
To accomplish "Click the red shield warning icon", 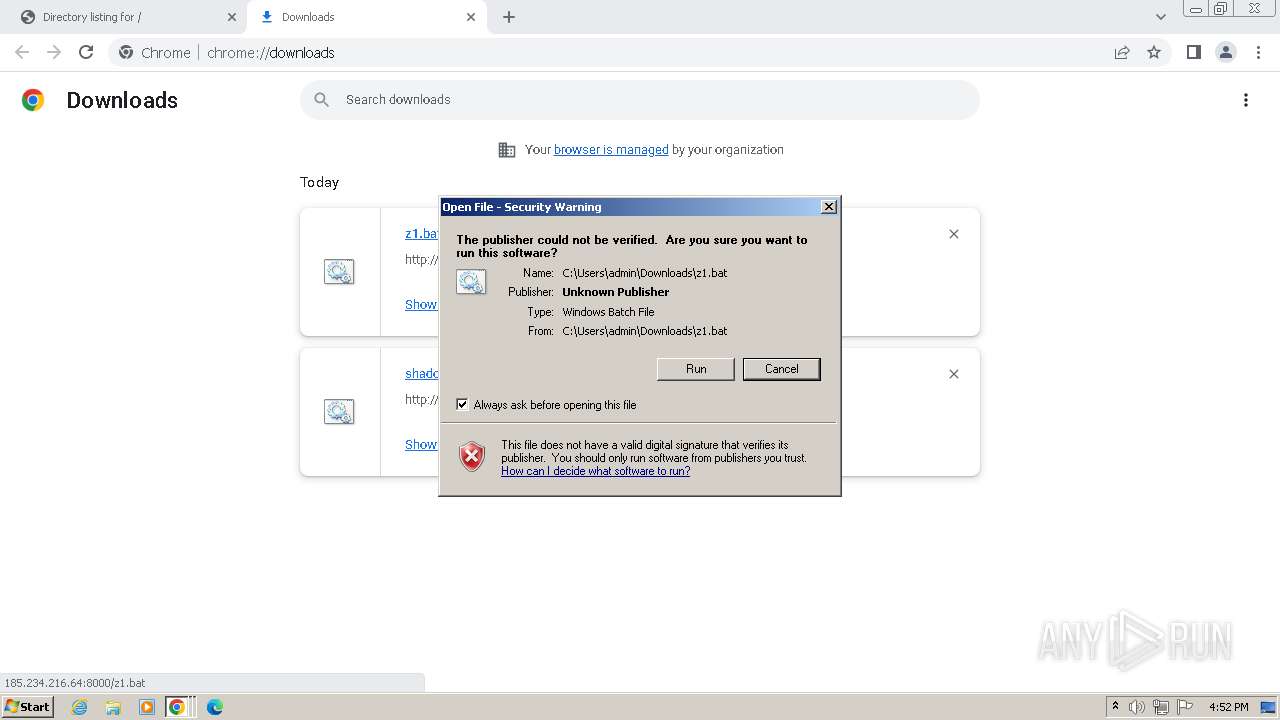I will click(x=472, y=457).
